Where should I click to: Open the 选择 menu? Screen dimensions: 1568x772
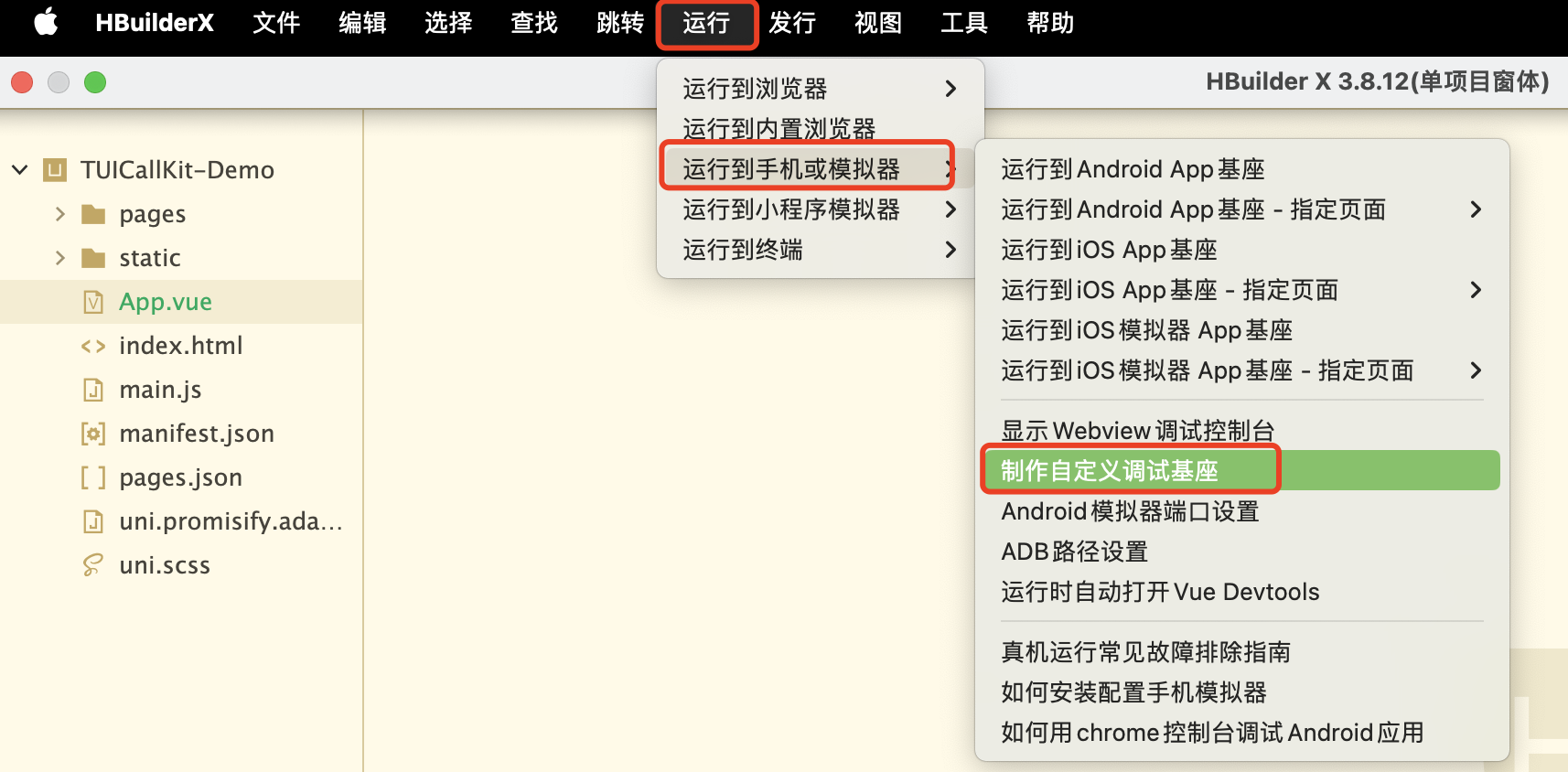[448, 22]
